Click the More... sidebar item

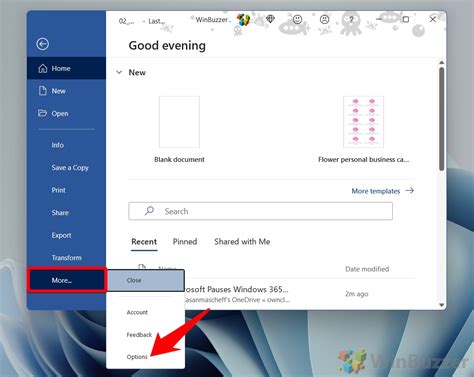(67, 280)
